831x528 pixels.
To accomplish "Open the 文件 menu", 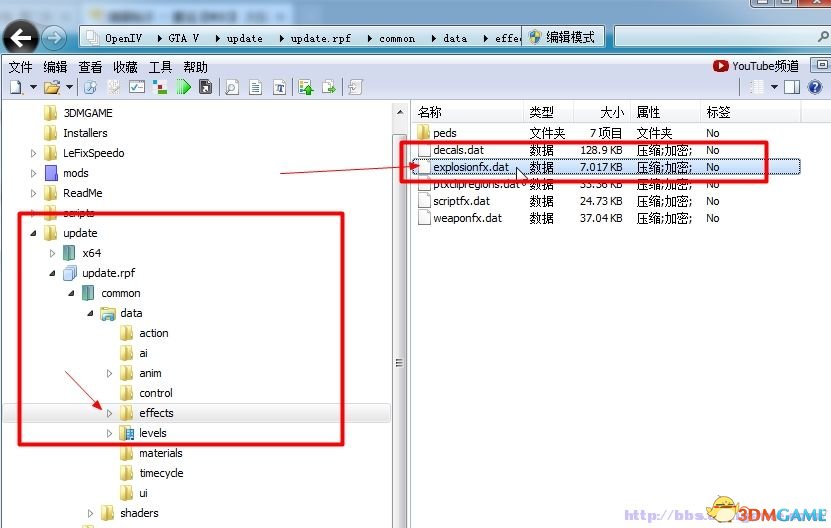I will point(21,67).
